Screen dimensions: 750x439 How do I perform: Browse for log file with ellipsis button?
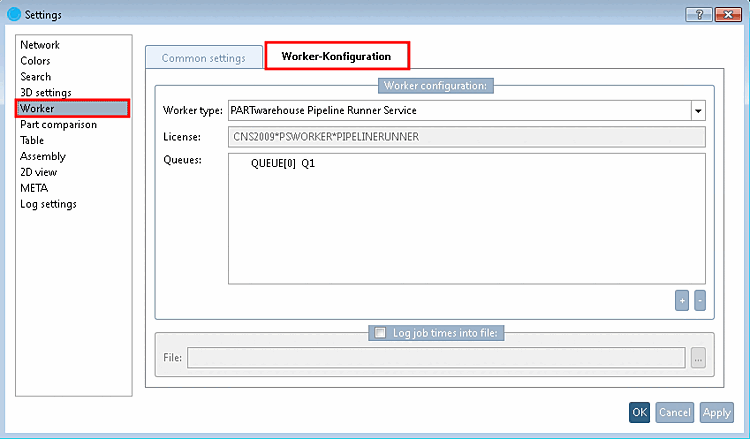[x=698, y=358]
